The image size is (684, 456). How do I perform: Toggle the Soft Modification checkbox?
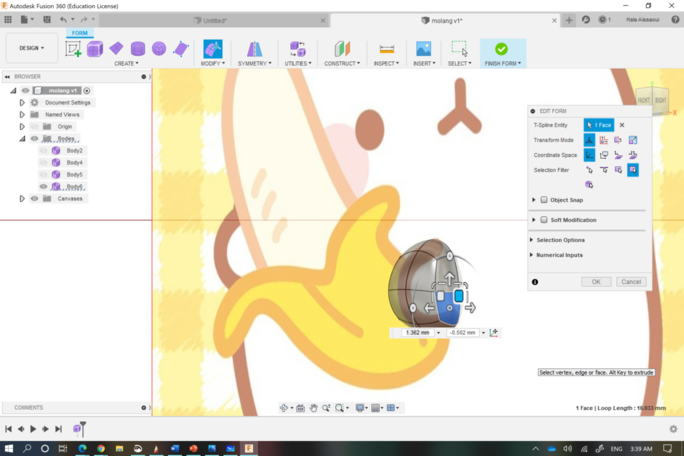(x=544, y=220)
